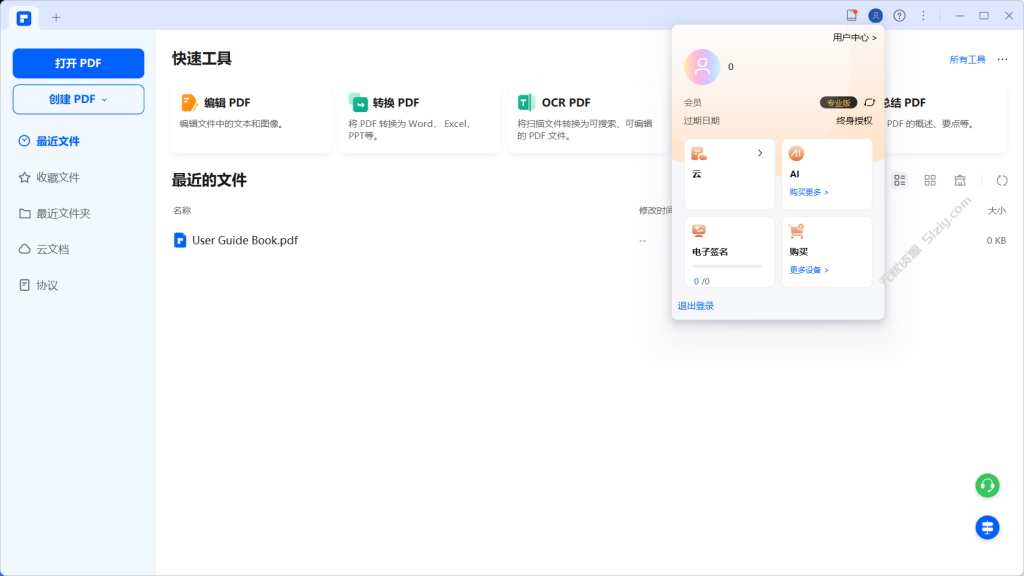Open the green customer service headset icon
Viewport: 1024px width, 576px height.
[x=985, y=485]
